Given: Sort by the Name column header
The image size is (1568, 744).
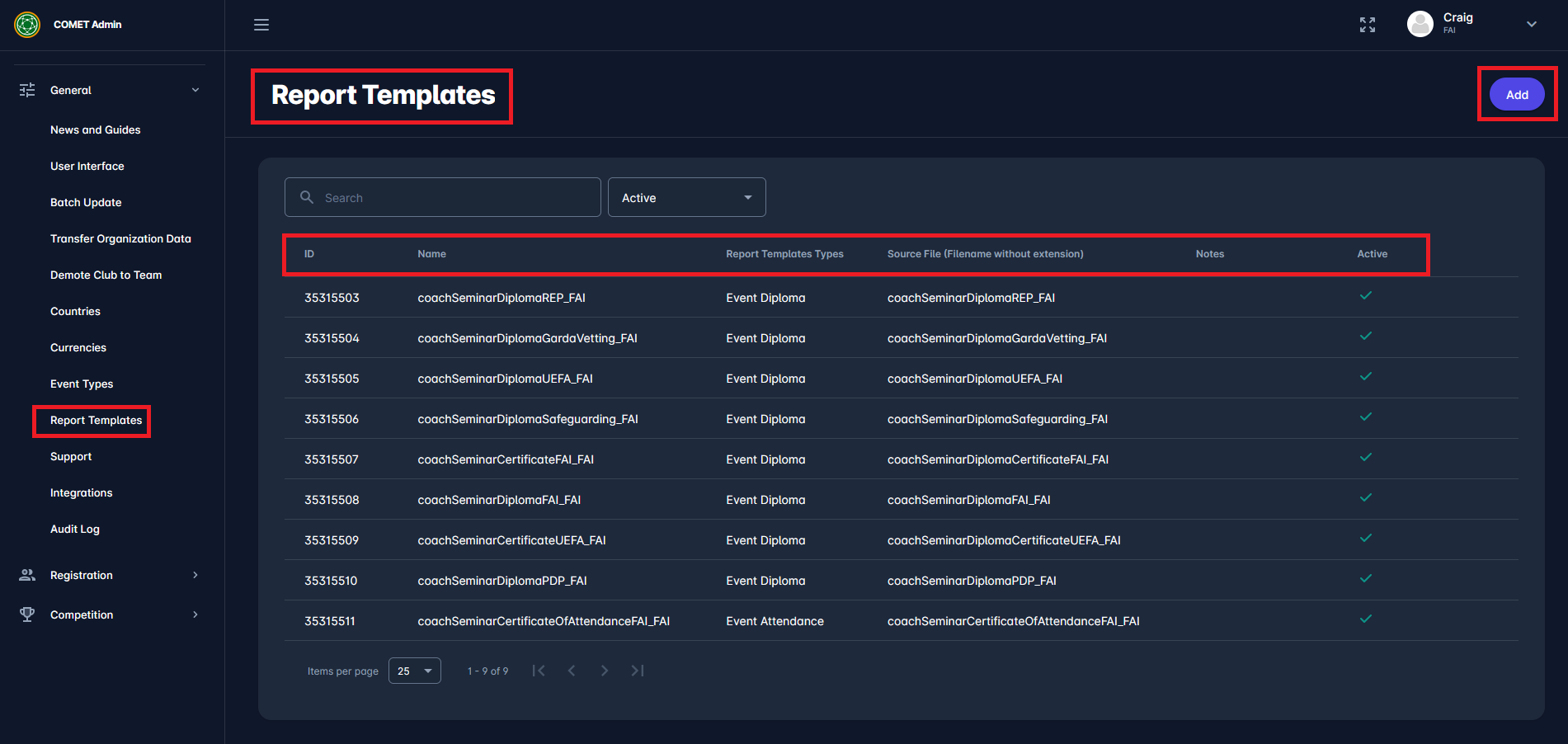Looking at the screenshot, I should coord(431,254).
